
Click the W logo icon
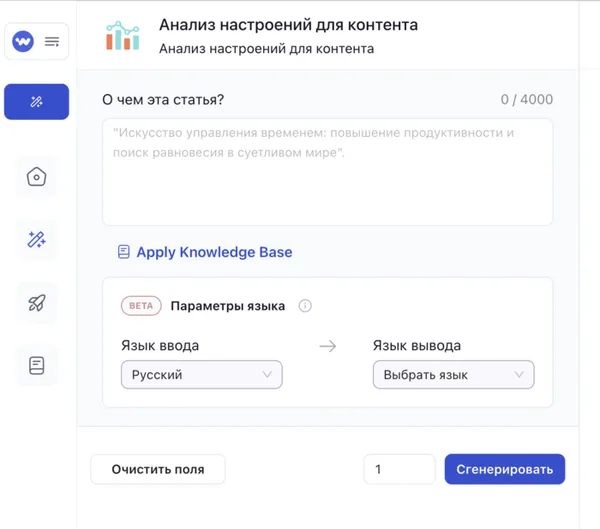coord(23,42)
